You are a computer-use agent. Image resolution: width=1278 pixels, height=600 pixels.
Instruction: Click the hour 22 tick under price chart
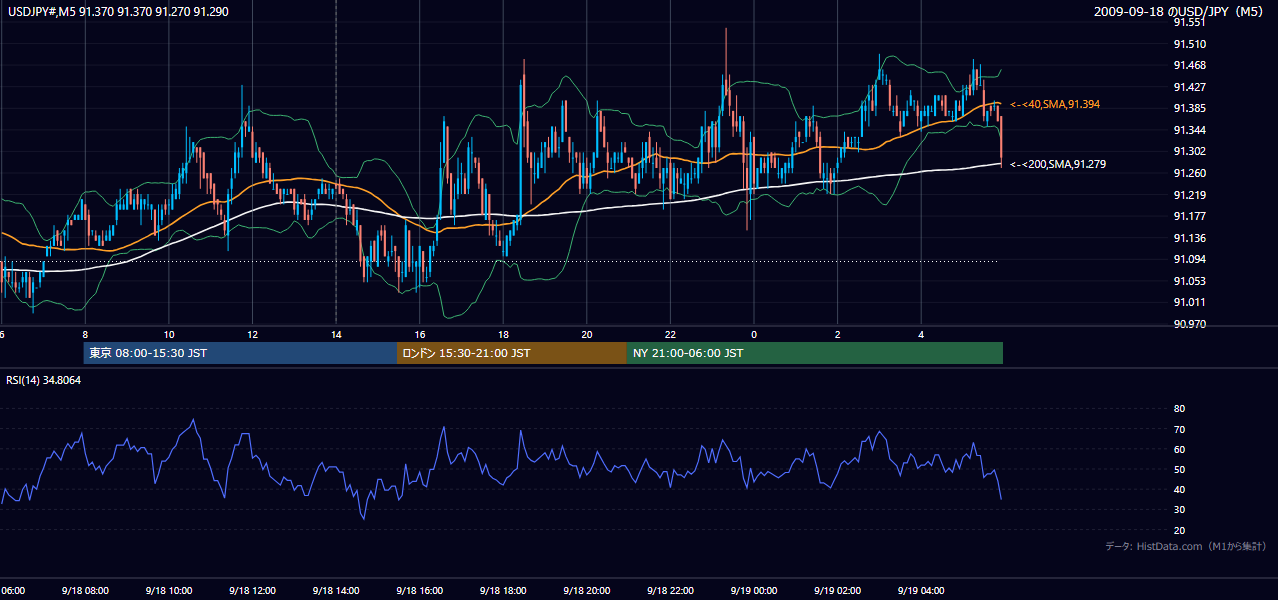[x=671, y=334]
